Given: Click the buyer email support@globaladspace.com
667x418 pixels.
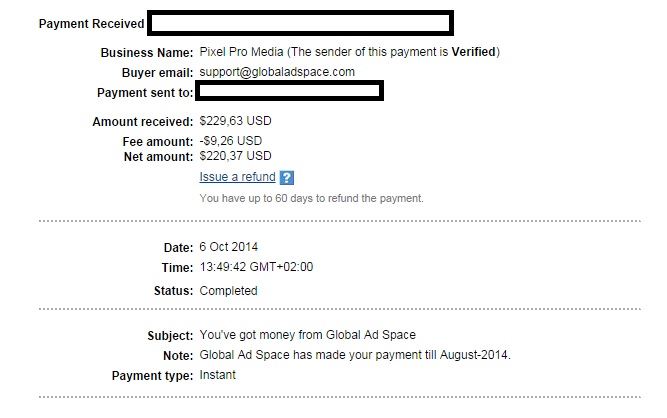Looking at the screenshot, I should click(x=277, y=72).
